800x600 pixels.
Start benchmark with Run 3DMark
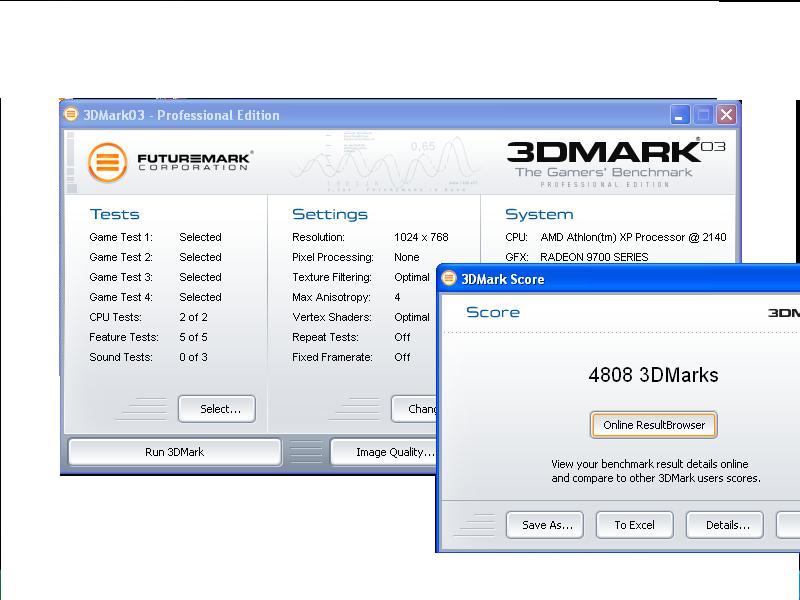(x=174, y=452)
